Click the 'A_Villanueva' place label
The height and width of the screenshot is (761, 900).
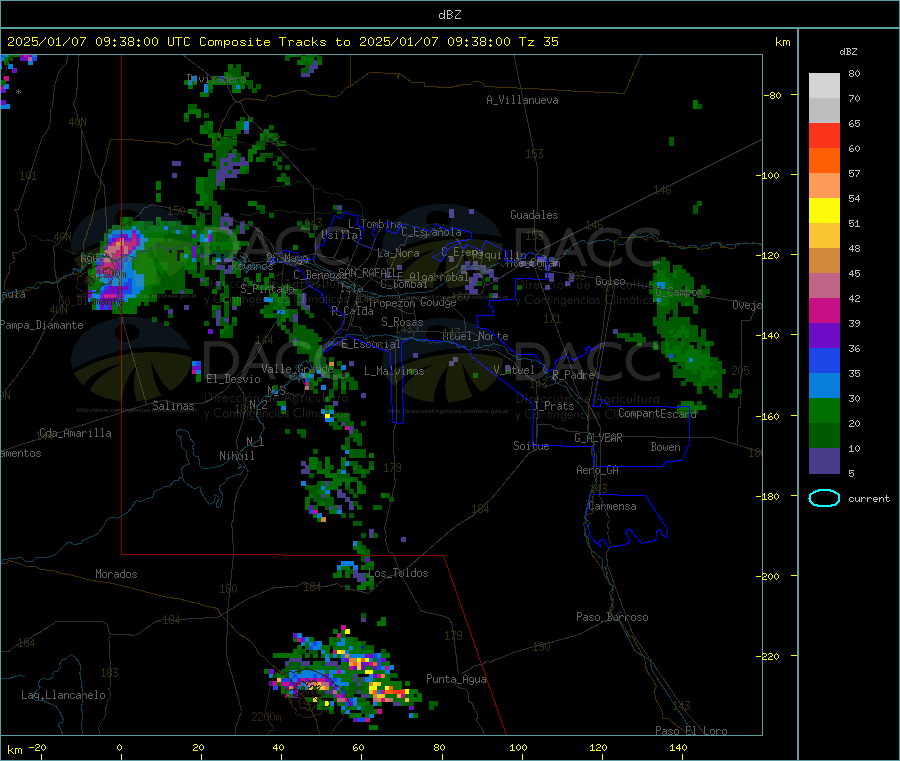(522, 100)
